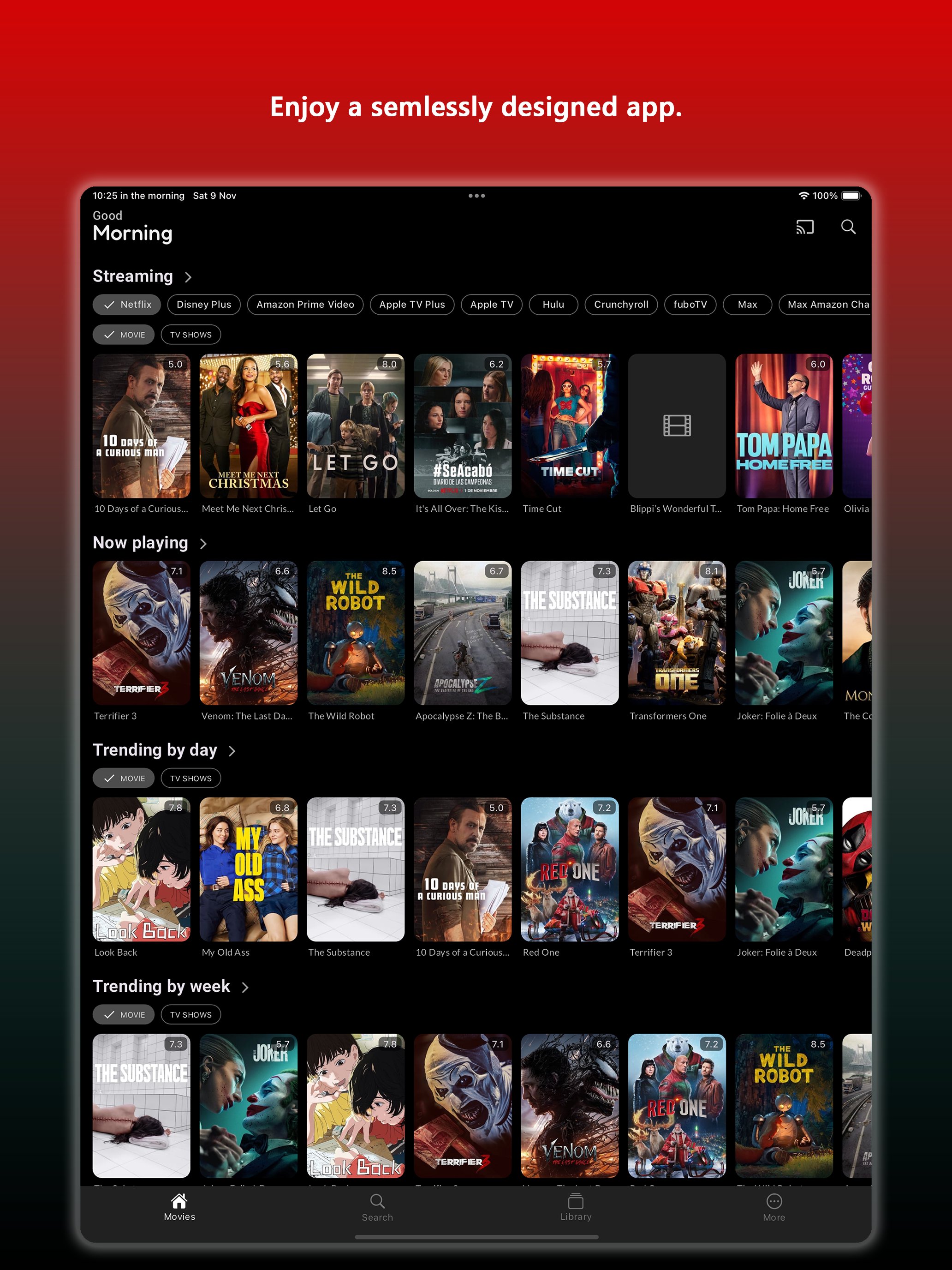Switch to TV SHOWS in Trending by week
This screenshot has height=1270, width=952.
pyautogui.click(x=190, y=1014)
